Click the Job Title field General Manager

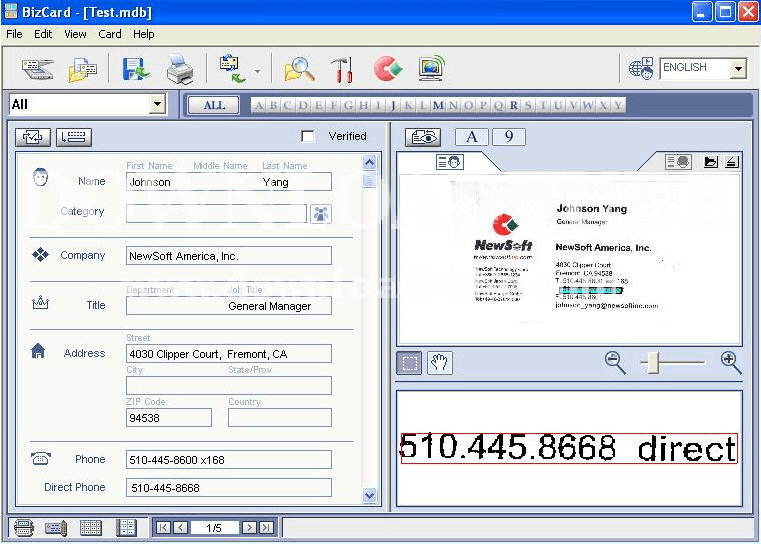tap(280, 306)
